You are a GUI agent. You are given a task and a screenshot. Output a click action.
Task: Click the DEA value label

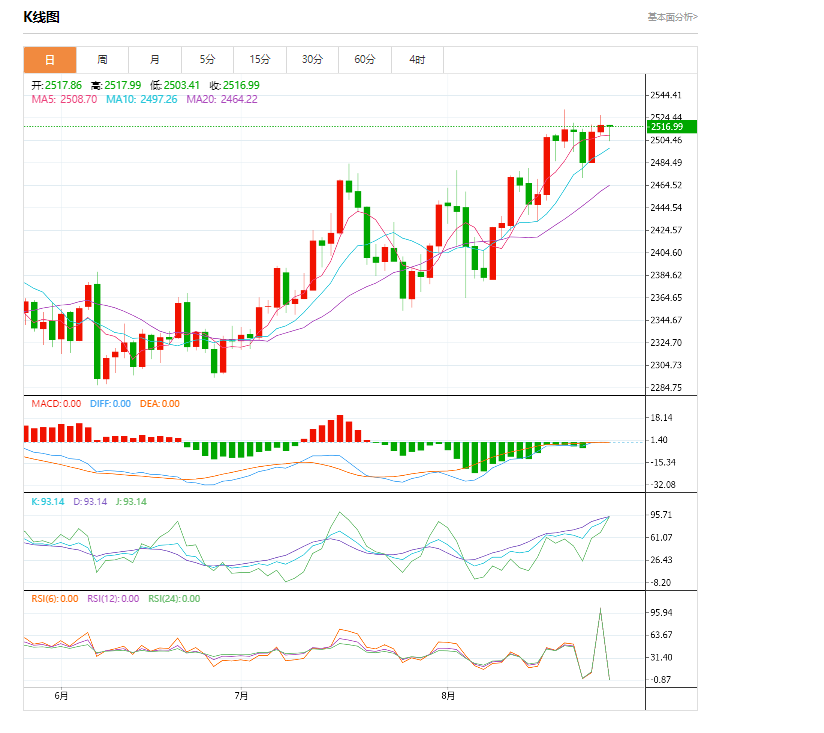coord(159,404)
